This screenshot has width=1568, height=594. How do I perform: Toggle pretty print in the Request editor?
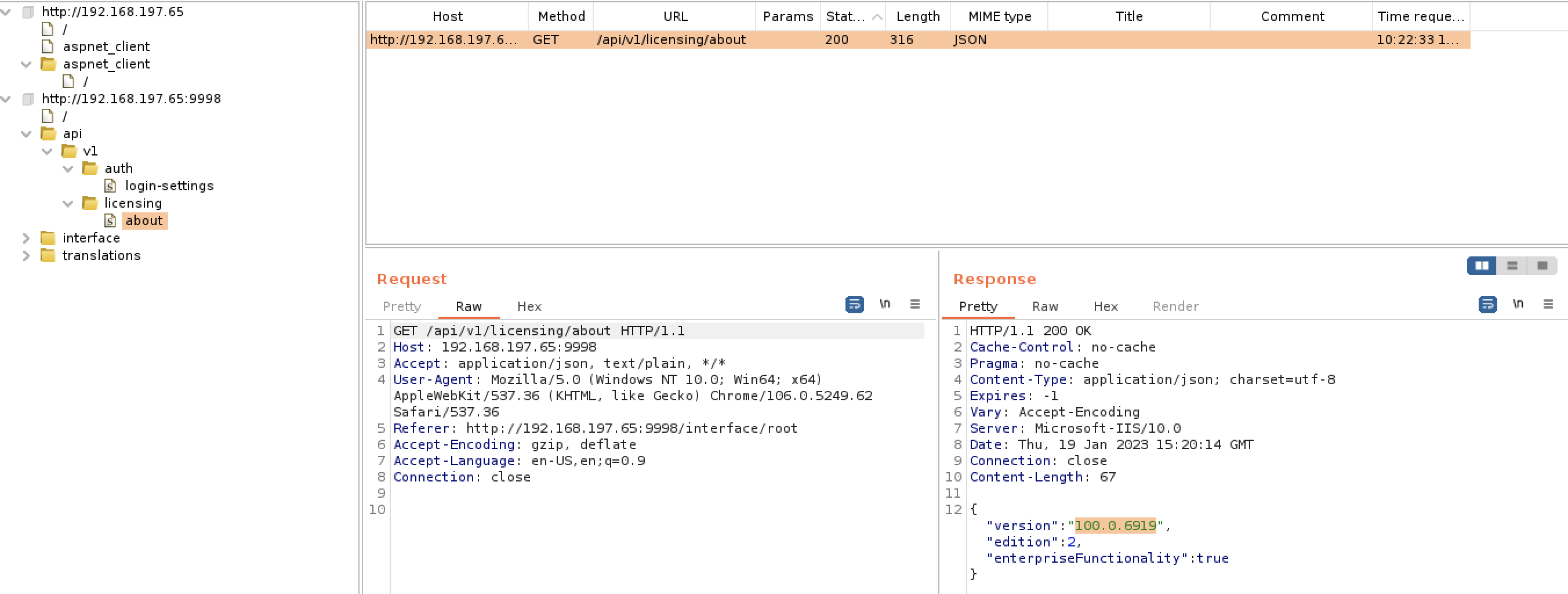(x=855, y=305)
